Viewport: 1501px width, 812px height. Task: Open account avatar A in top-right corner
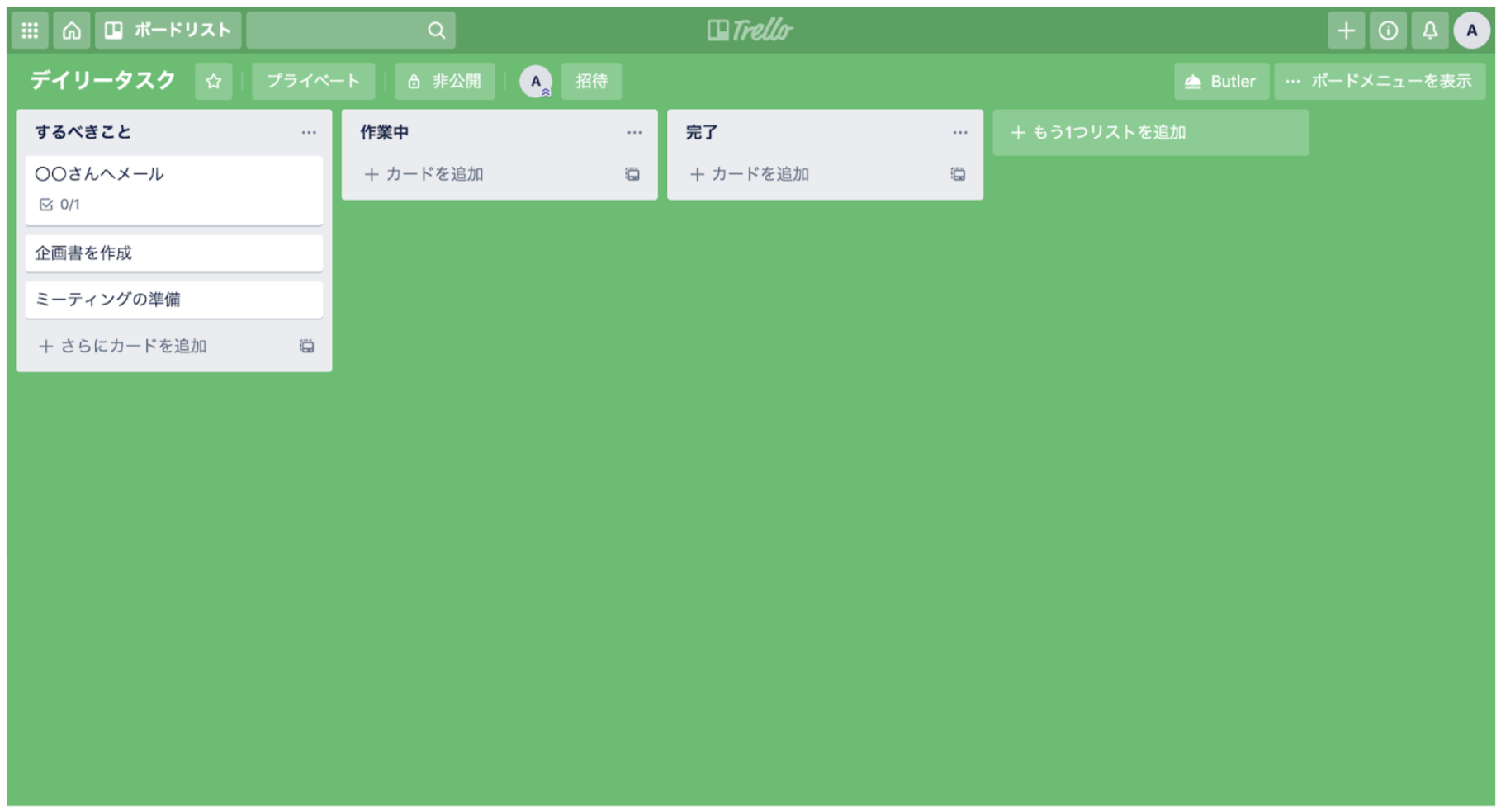pos(1471,31)
